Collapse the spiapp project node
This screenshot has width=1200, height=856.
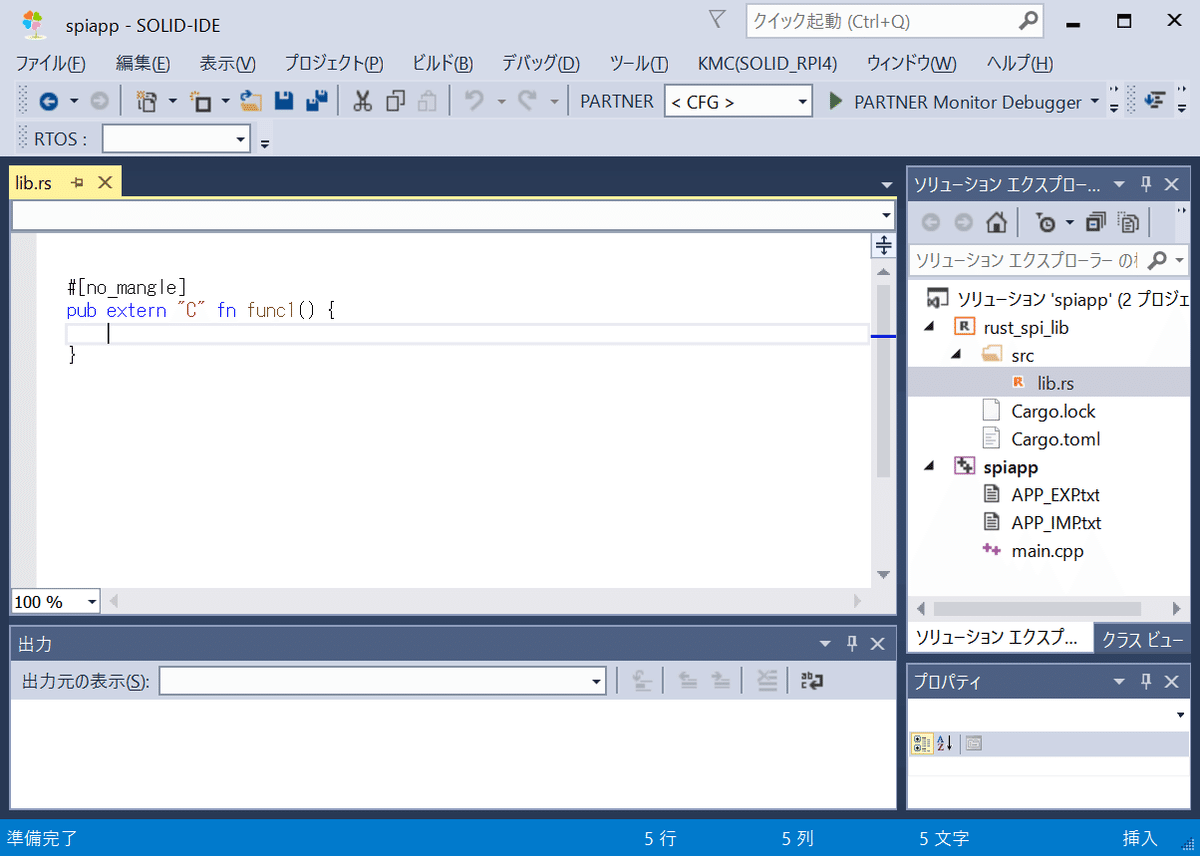point(929,467)
